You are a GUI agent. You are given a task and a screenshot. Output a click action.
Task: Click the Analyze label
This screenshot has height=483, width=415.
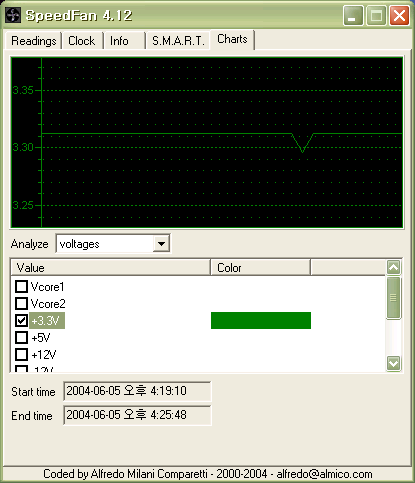point(29,244)
